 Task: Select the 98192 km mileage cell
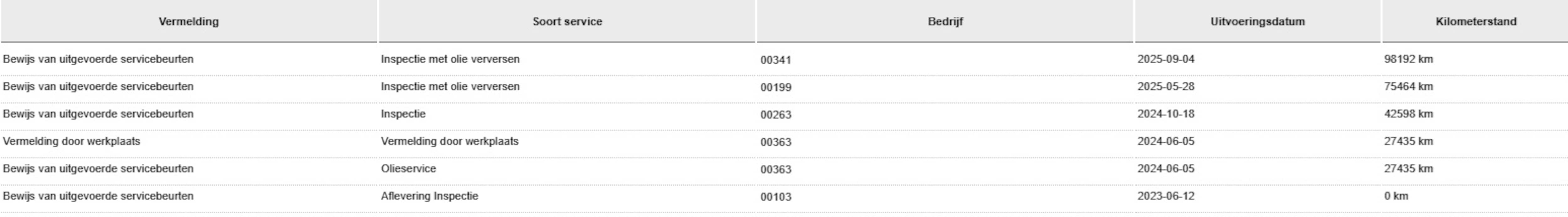(x=1408, y=60)
